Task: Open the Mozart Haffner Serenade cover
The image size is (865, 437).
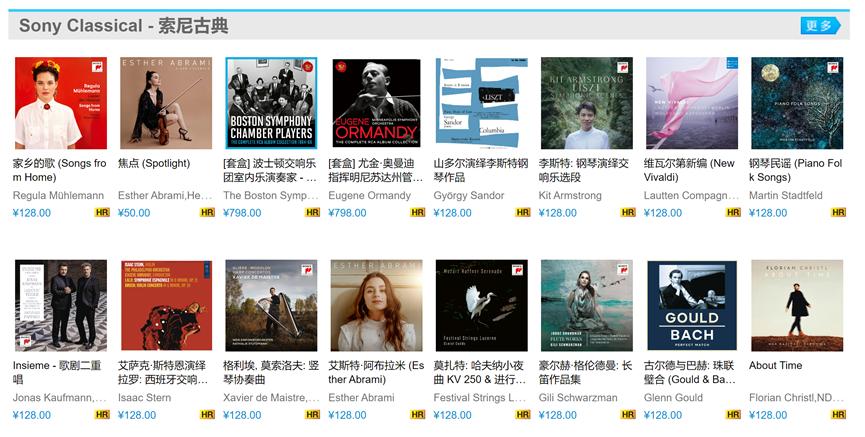Action: 482,306
